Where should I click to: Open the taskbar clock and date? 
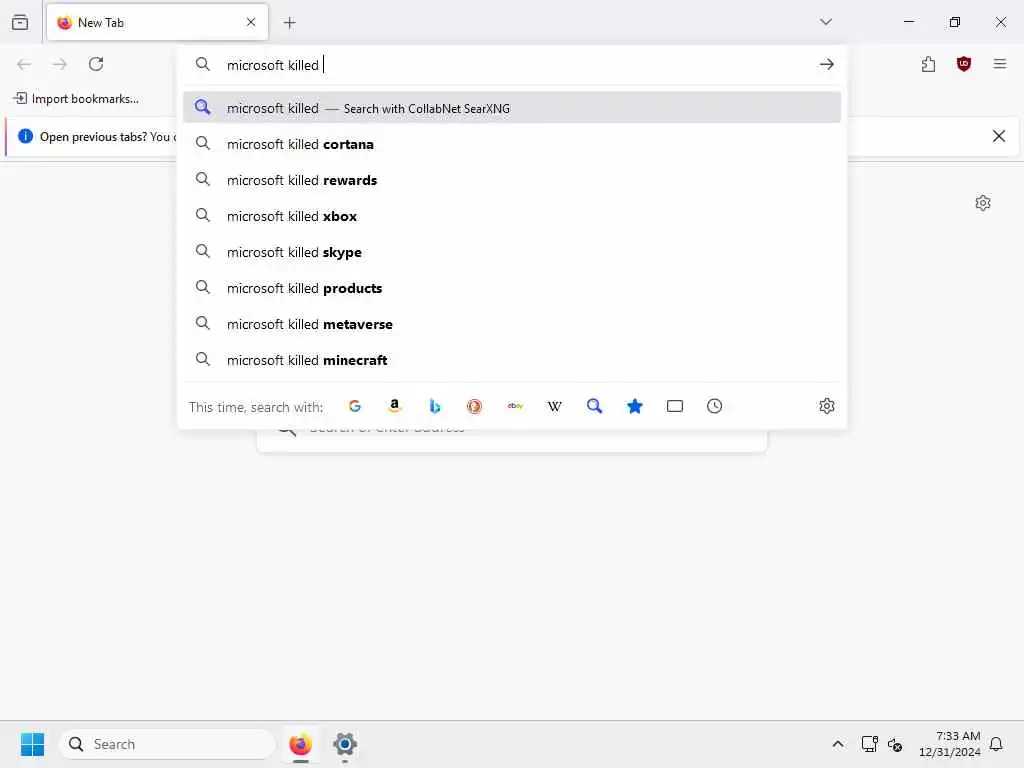pos(950,744)
